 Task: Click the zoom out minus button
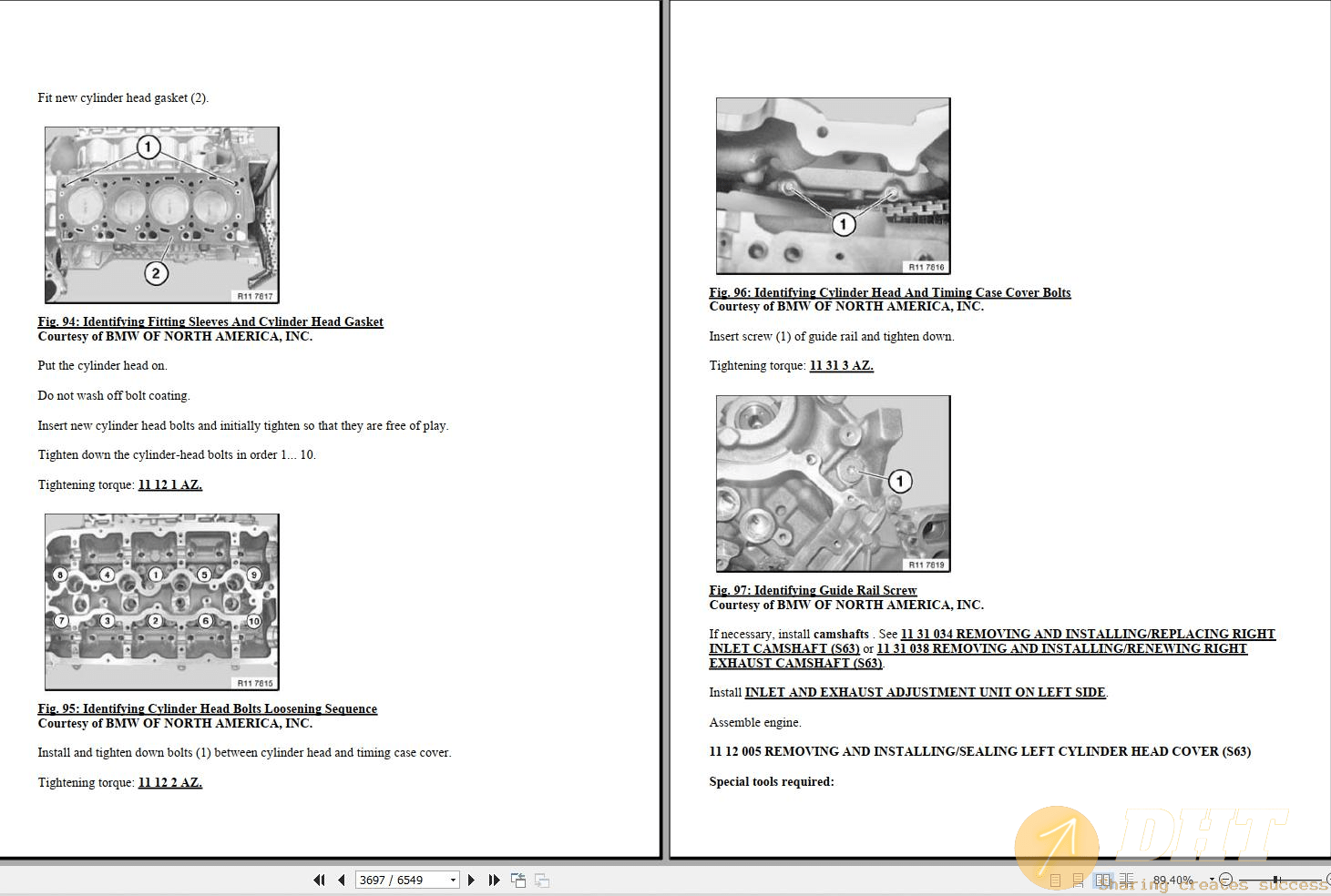[x=1226, y=881]
